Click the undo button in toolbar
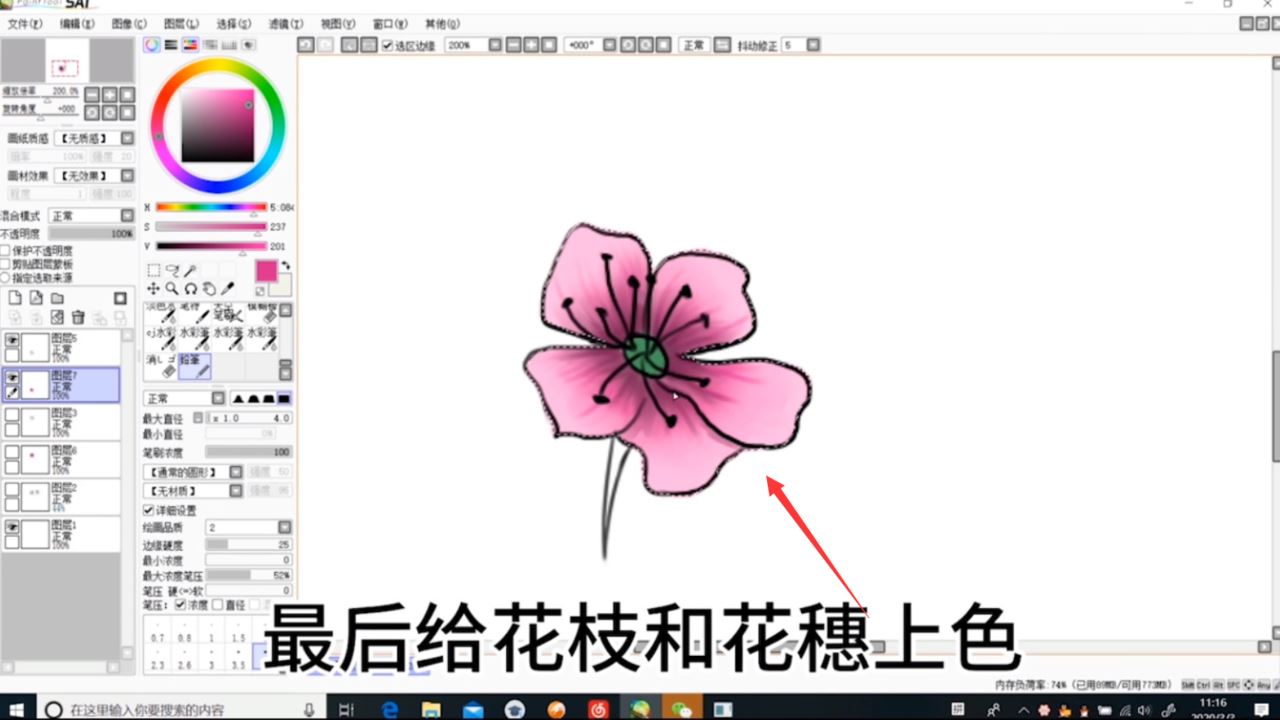Screen dimensions: 1280x720 (x=306, y=45)
